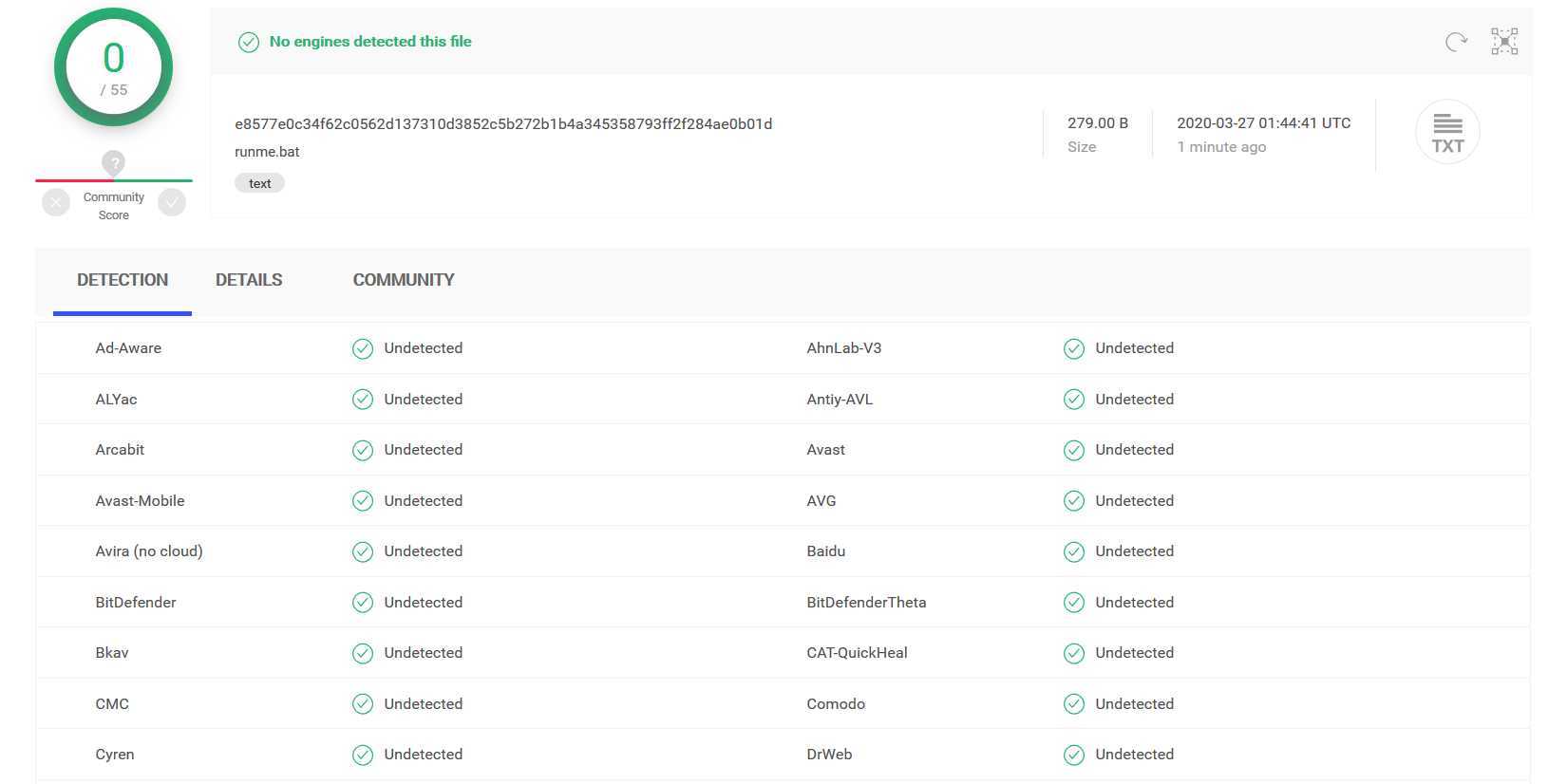The width and height of the screenshot is (1548, 784).
Task: Click the green check beside 'No engines detected'
Action: coord(249,42)
